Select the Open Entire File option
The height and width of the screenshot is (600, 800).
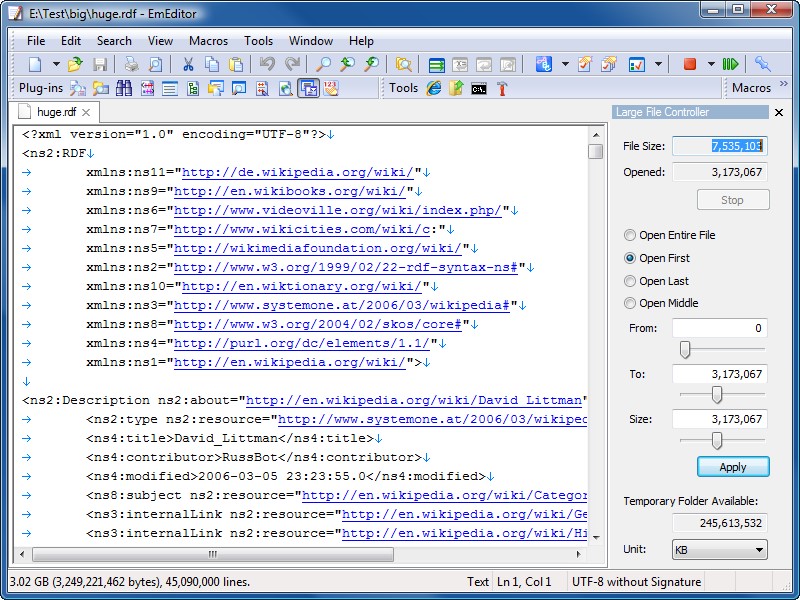[x=630, y=236]
